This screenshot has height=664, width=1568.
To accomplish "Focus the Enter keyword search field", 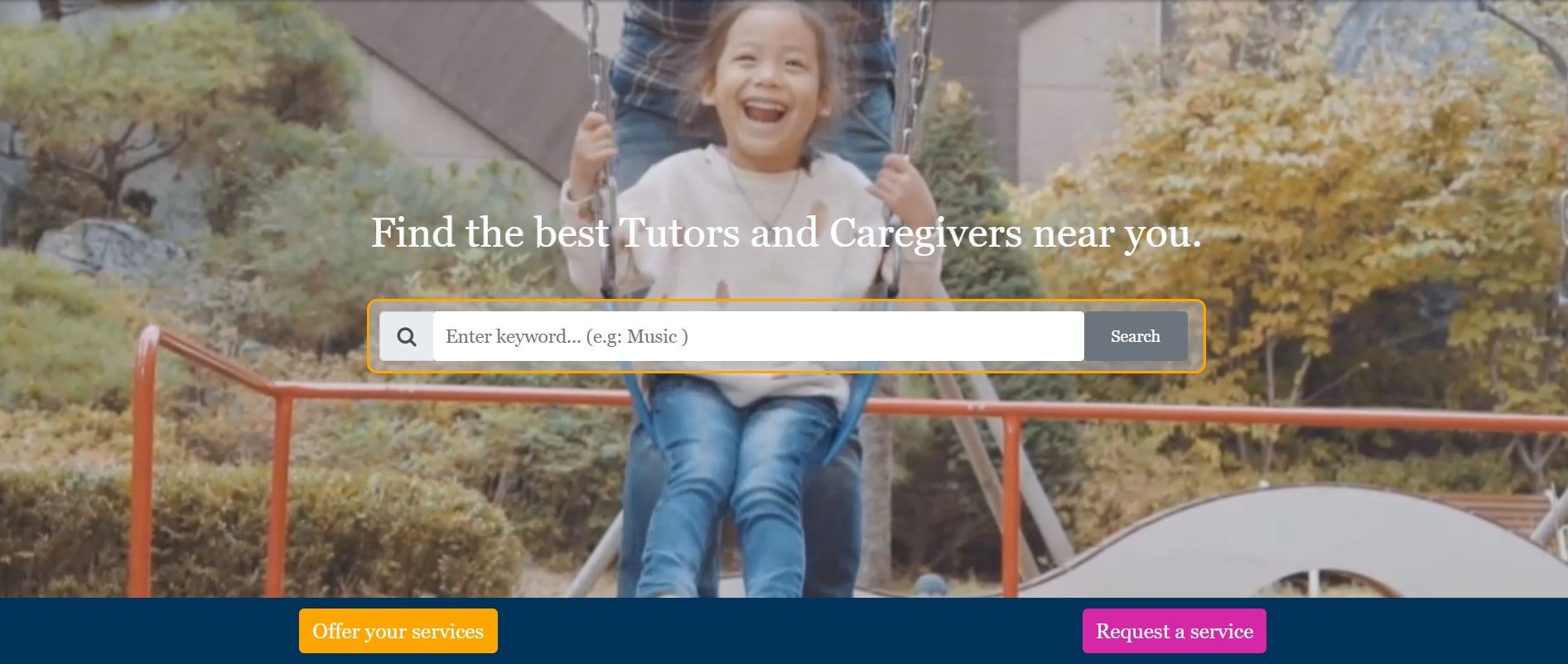I will click(758, 336).
